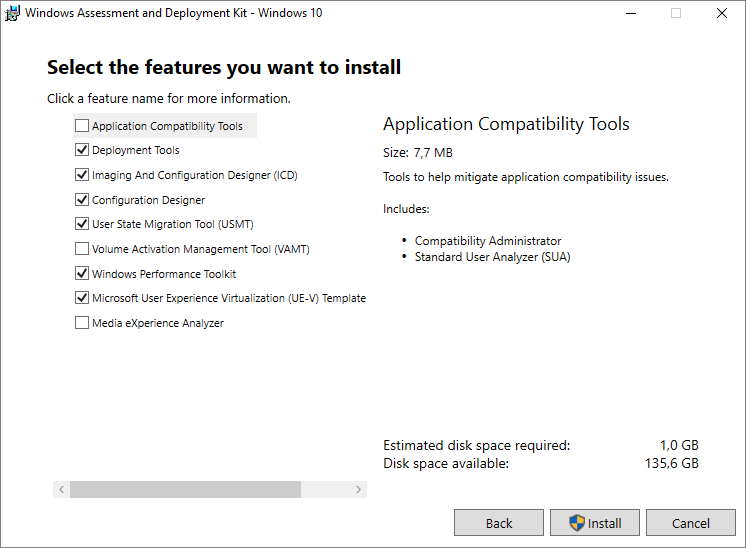The image size is (746, 548).
Task: Click the Windows ADK installer title bar icon
Action: click(x=13, y=14)
